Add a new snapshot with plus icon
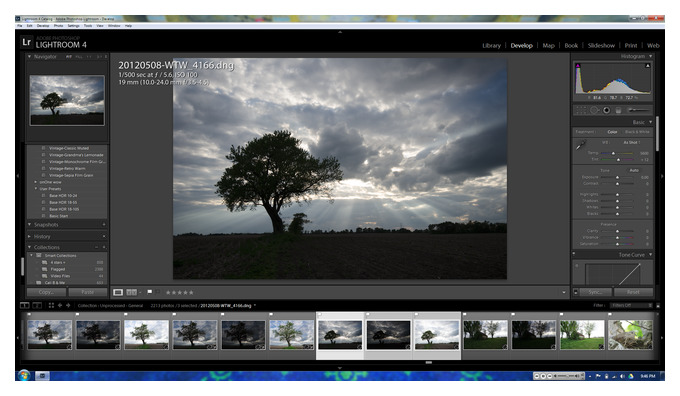 click(x=104, y=224)
